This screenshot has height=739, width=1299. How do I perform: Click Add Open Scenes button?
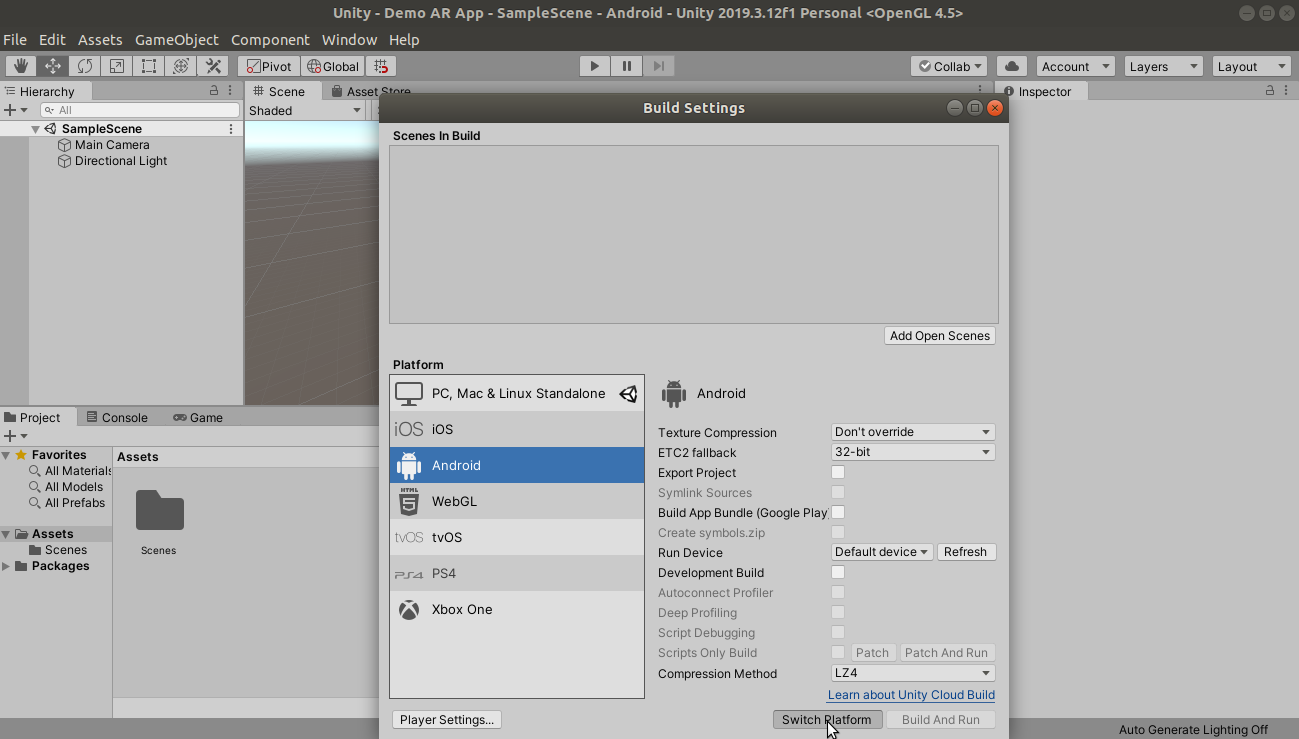[940, 336]
